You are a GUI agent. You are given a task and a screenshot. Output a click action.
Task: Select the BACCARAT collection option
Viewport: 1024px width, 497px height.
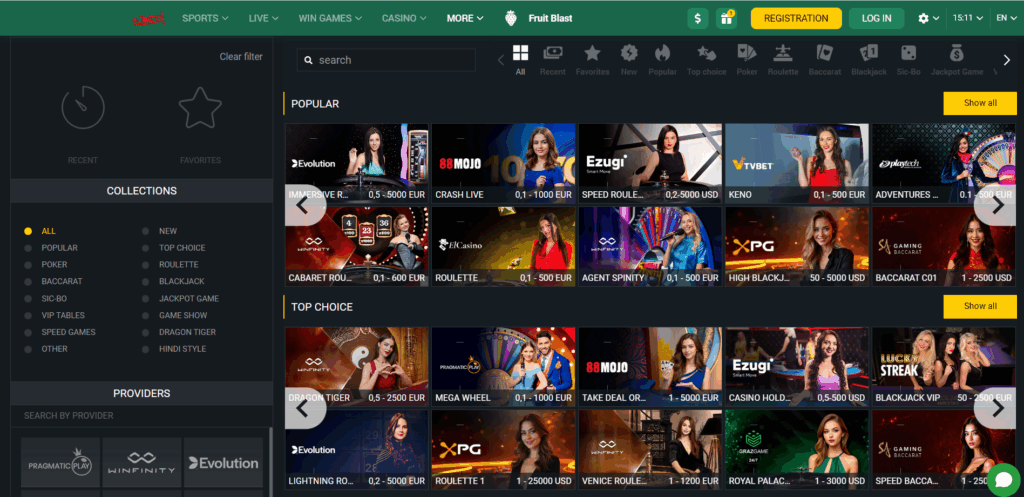pos(53,281)
